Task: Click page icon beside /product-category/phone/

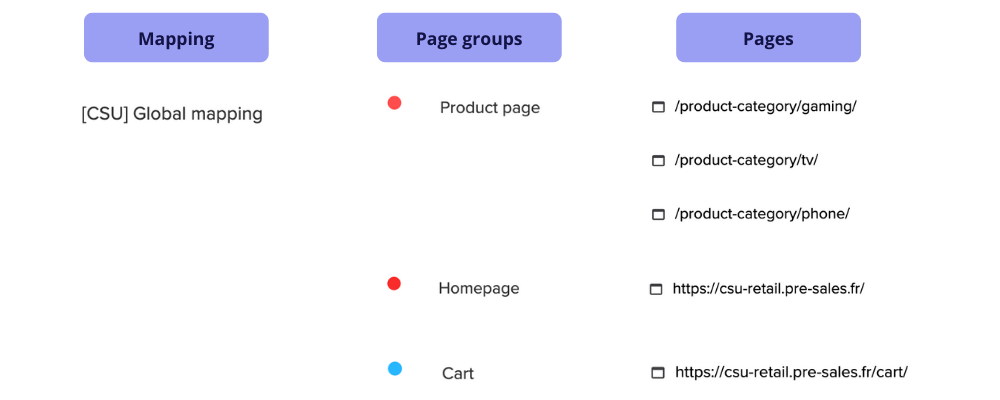Action: tap(658, 215)
